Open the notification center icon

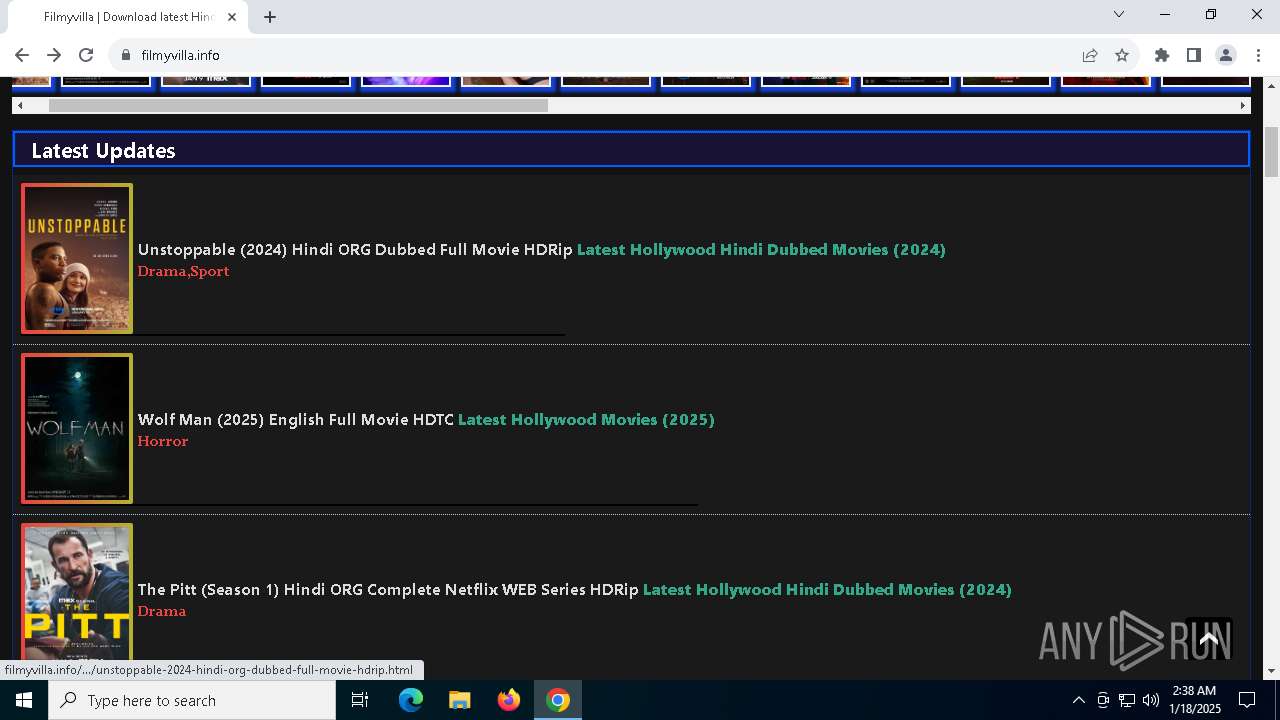point(1247,700)
